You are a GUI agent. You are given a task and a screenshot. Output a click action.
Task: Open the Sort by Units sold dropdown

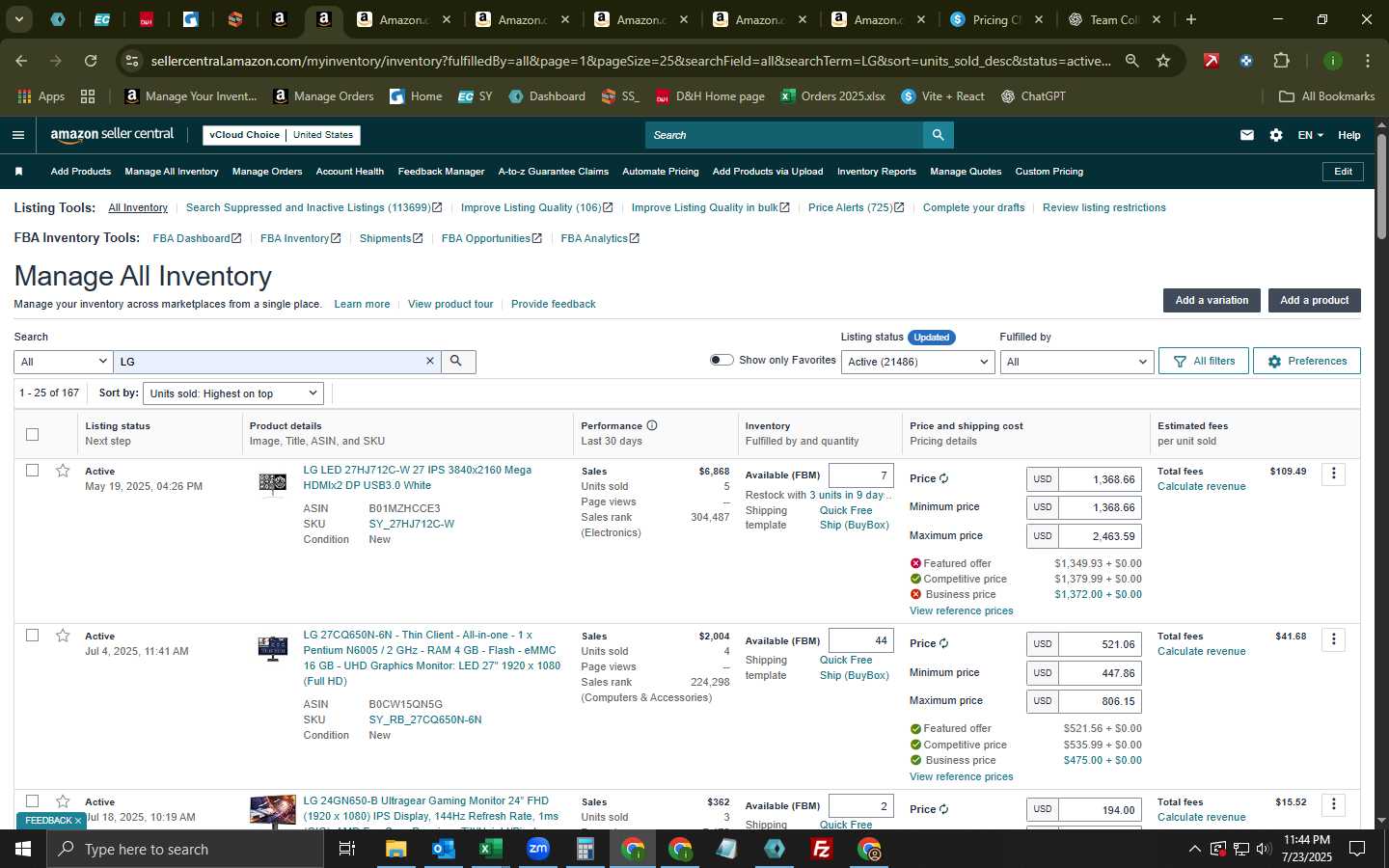click(x=232, y=393)
